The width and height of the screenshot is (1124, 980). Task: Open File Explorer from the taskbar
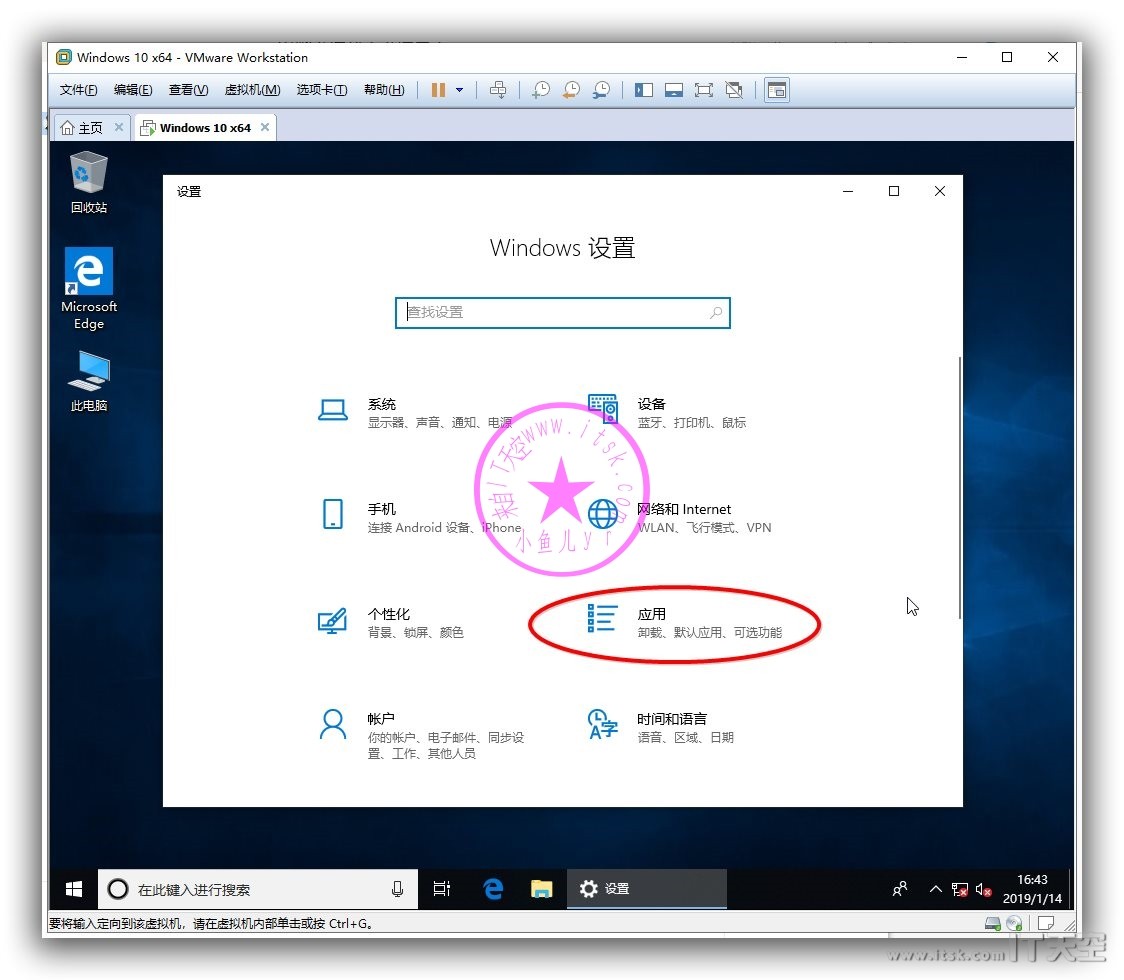(541, 889)
